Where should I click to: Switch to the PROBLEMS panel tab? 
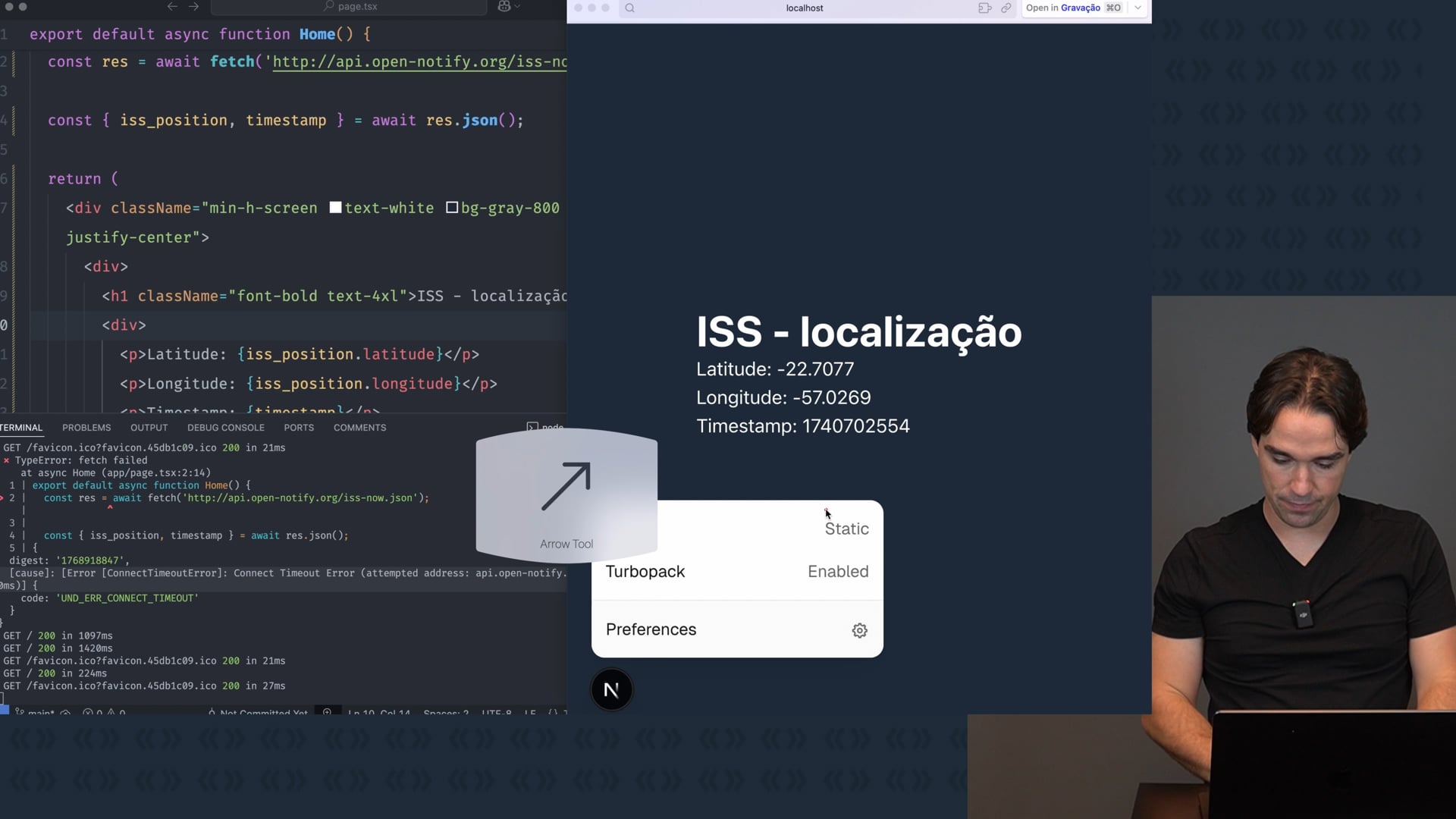86,428
